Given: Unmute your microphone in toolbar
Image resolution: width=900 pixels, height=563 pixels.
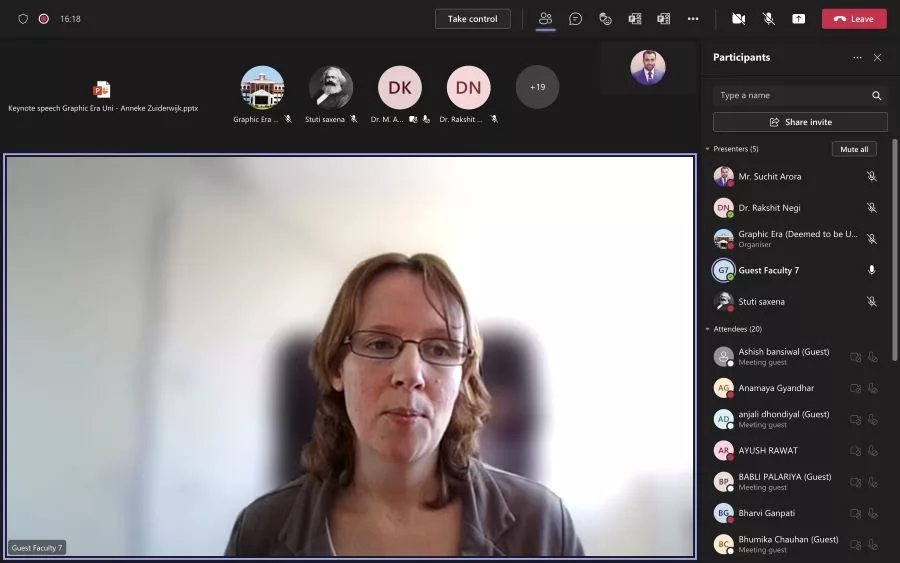Looking at the screenshot, I should [x=769, y=19].
